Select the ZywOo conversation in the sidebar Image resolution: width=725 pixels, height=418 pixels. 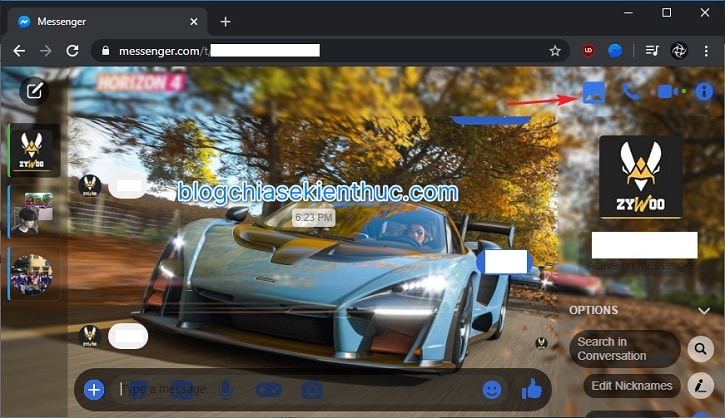tap(32, 150)
